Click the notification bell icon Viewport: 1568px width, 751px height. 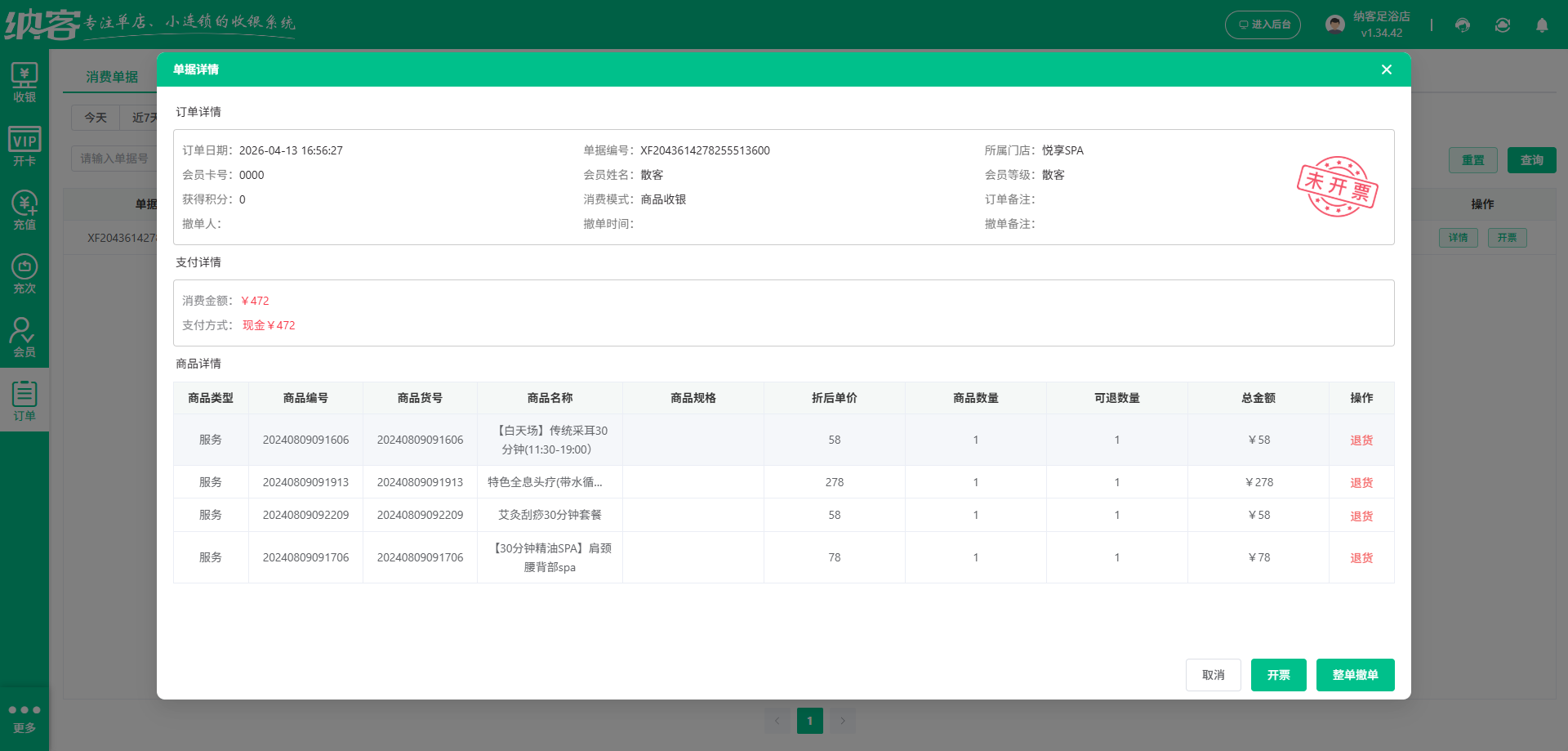[x=1542, y=25]
